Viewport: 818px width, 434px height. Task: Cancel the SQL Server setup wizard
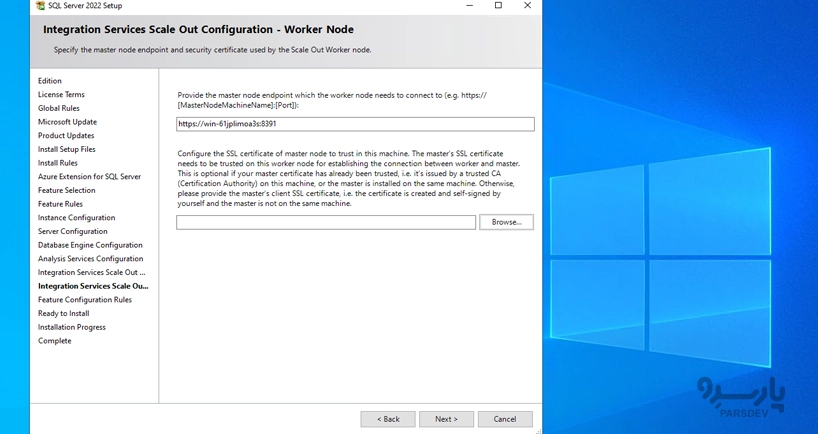point(505,419)
